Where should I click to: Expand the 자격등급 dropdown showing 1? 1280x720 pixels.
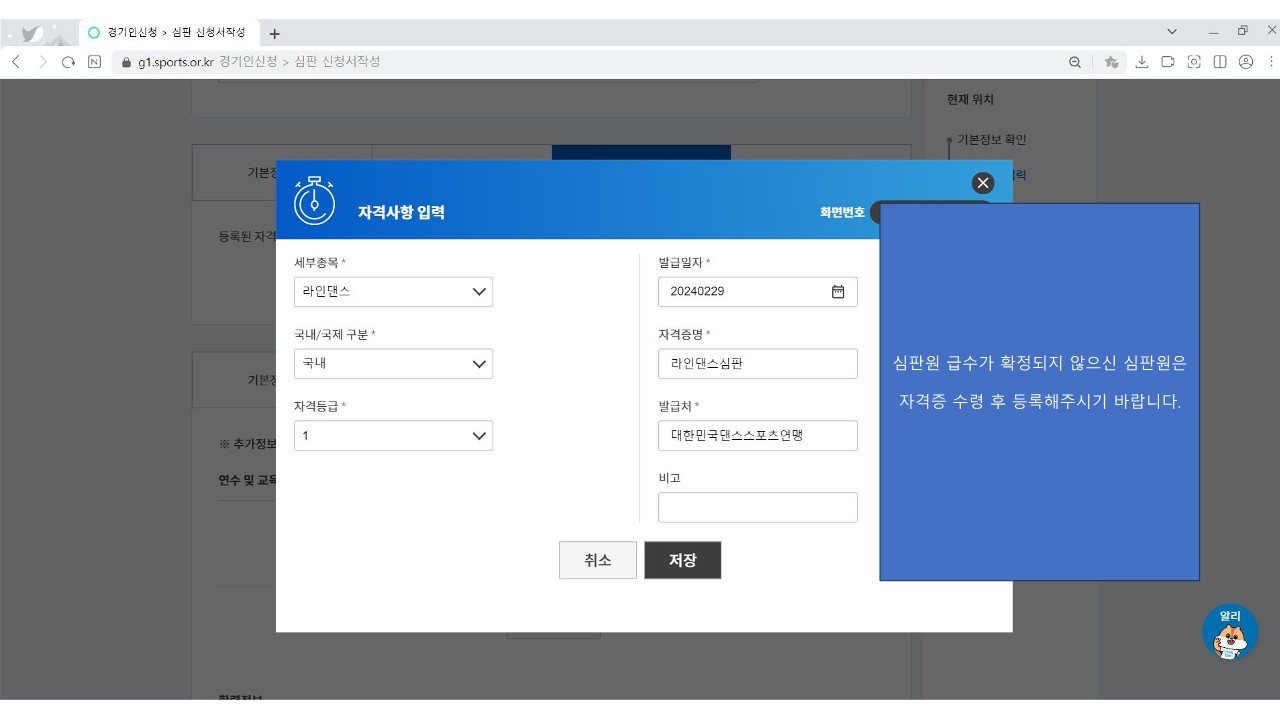coord(393,436)
